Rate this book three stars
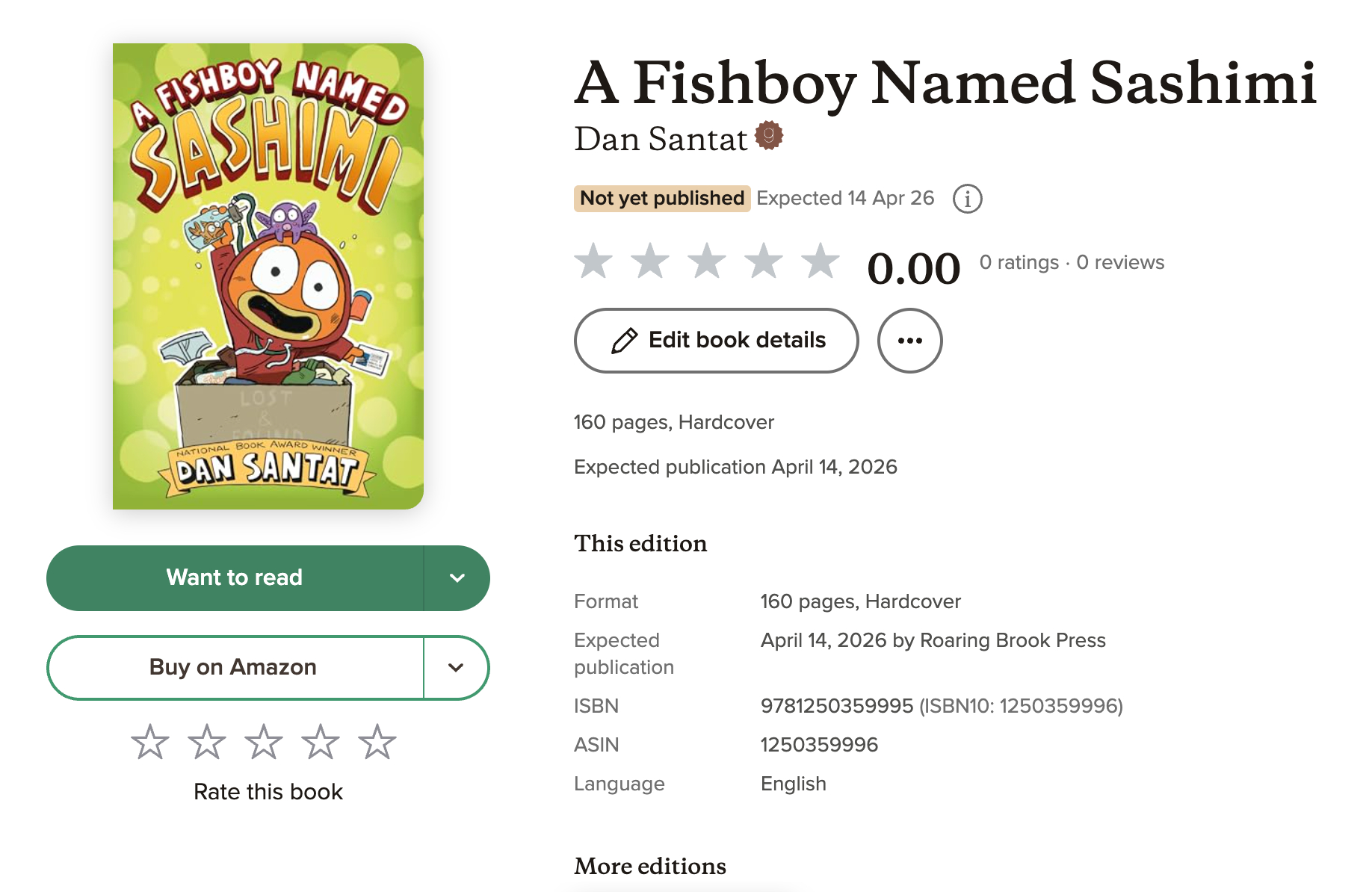The image size is (1372, 892). coord(264,742)
